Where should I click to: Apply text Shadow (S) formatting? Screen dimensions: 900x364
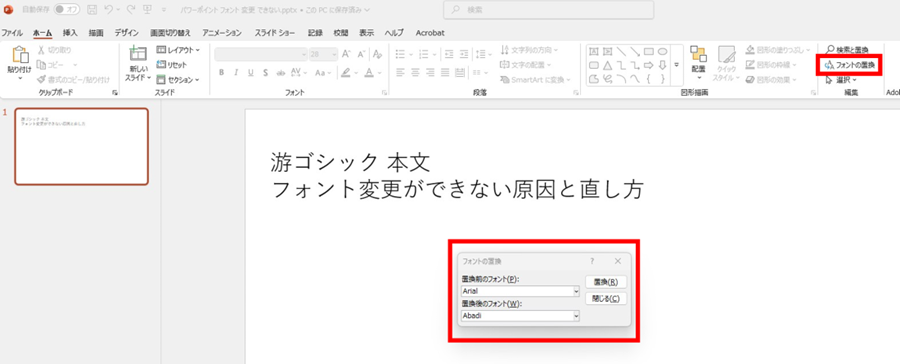[265, 73]
